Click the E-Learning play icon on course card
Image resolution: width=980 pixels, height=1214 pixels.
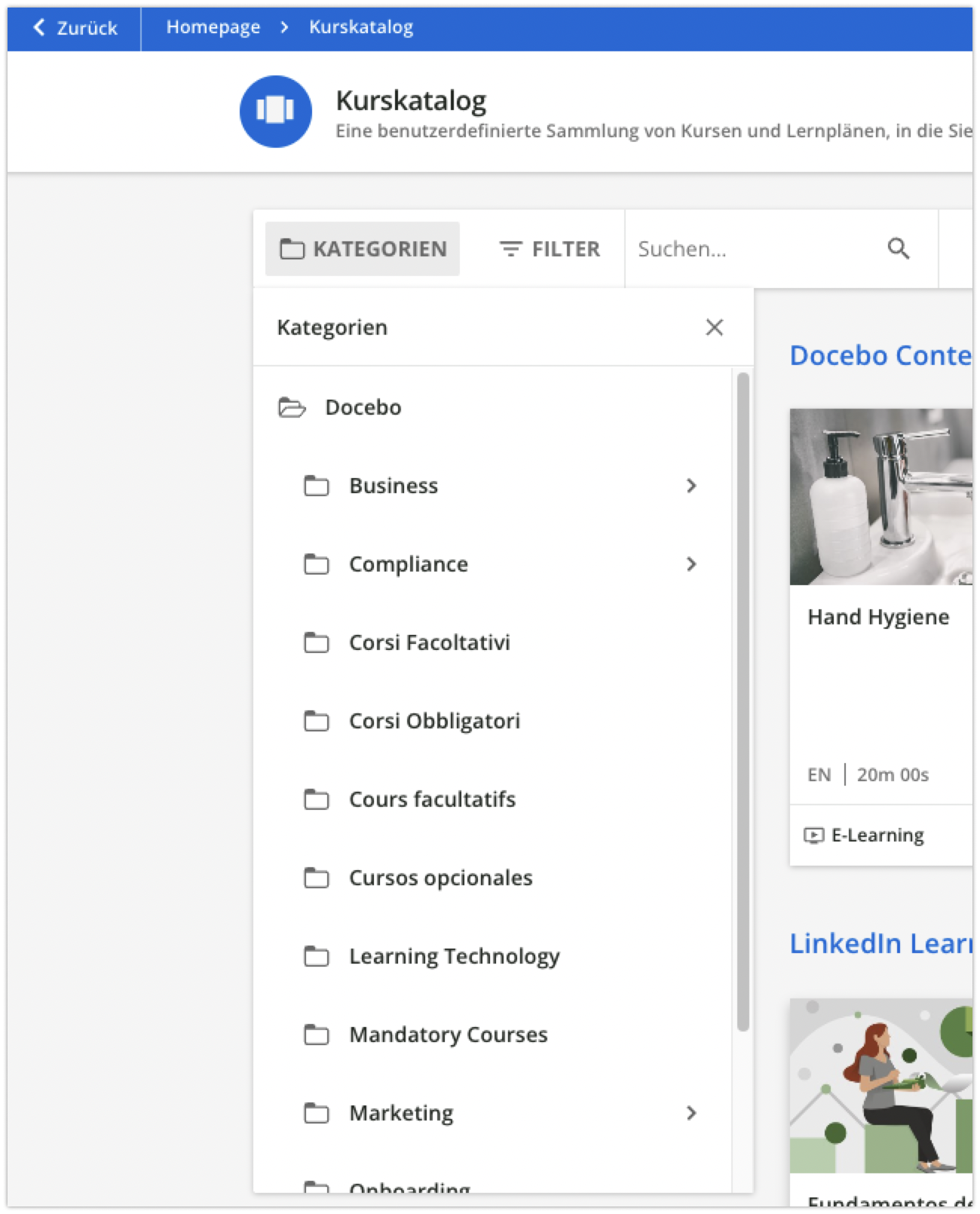pos(814,835)
